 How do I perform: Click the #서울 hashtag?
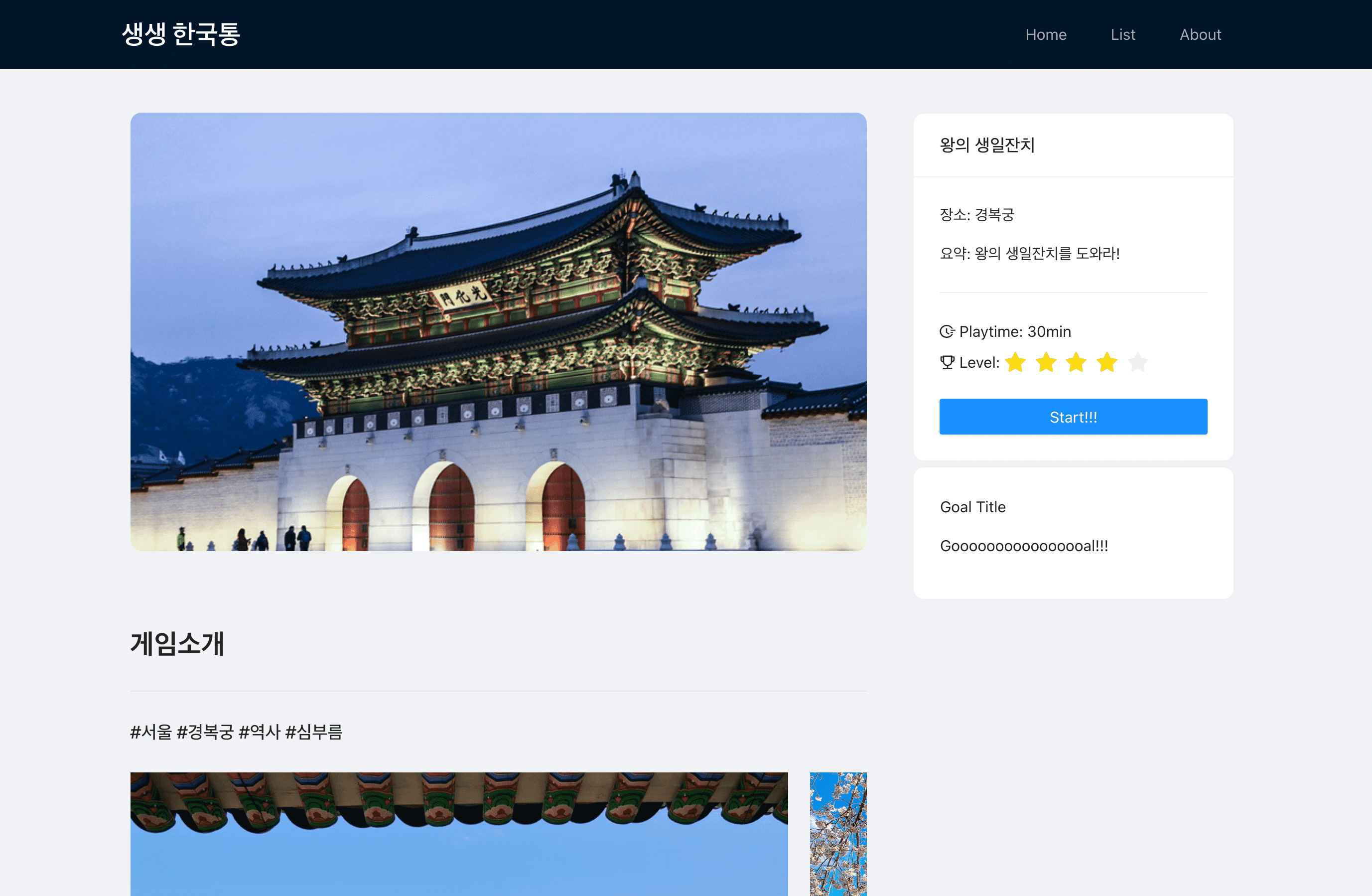(150, 731)
